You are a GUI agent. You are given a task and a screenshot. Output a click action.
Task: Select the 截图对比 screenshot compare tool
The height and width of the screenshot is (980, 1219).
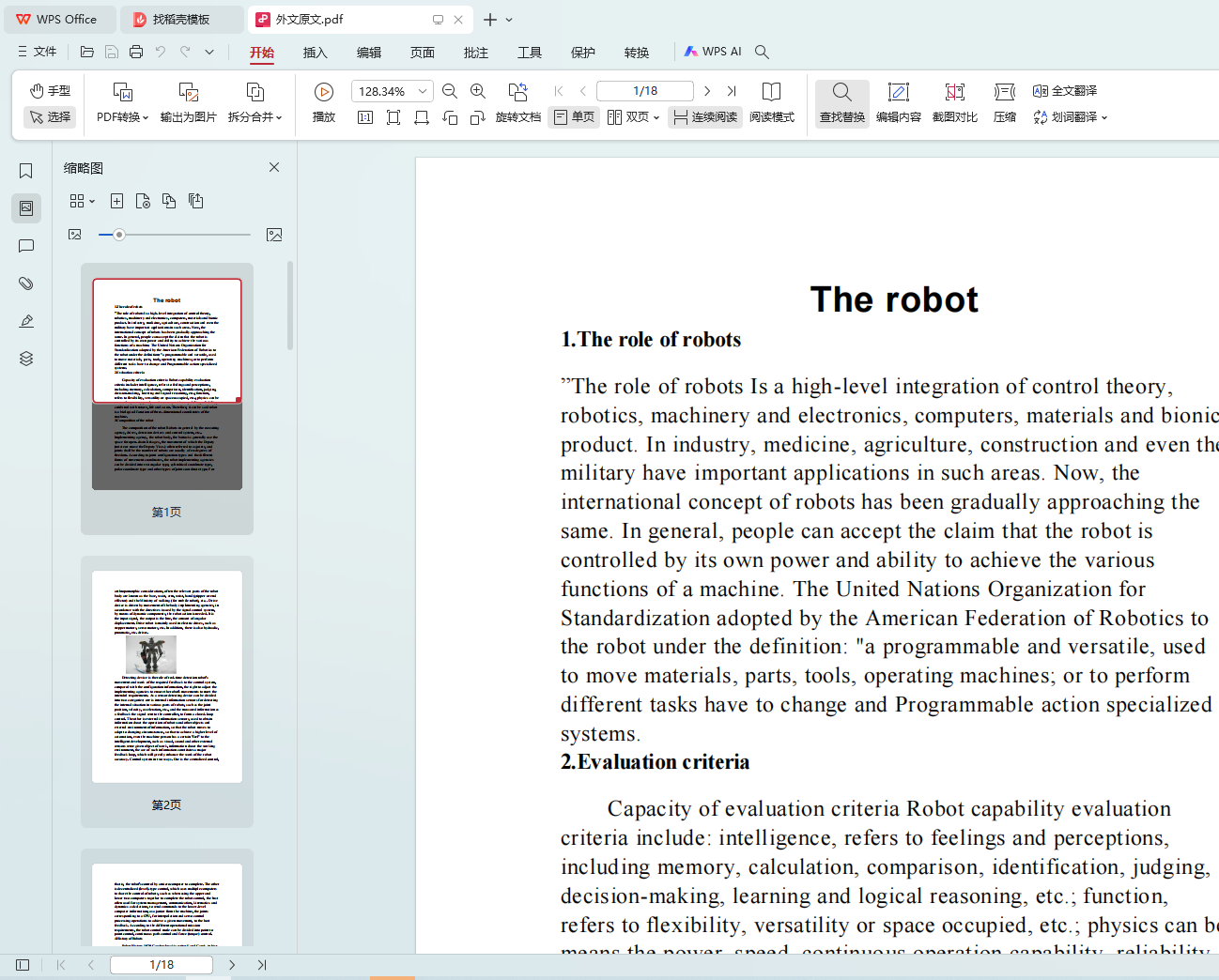[954, 101]
